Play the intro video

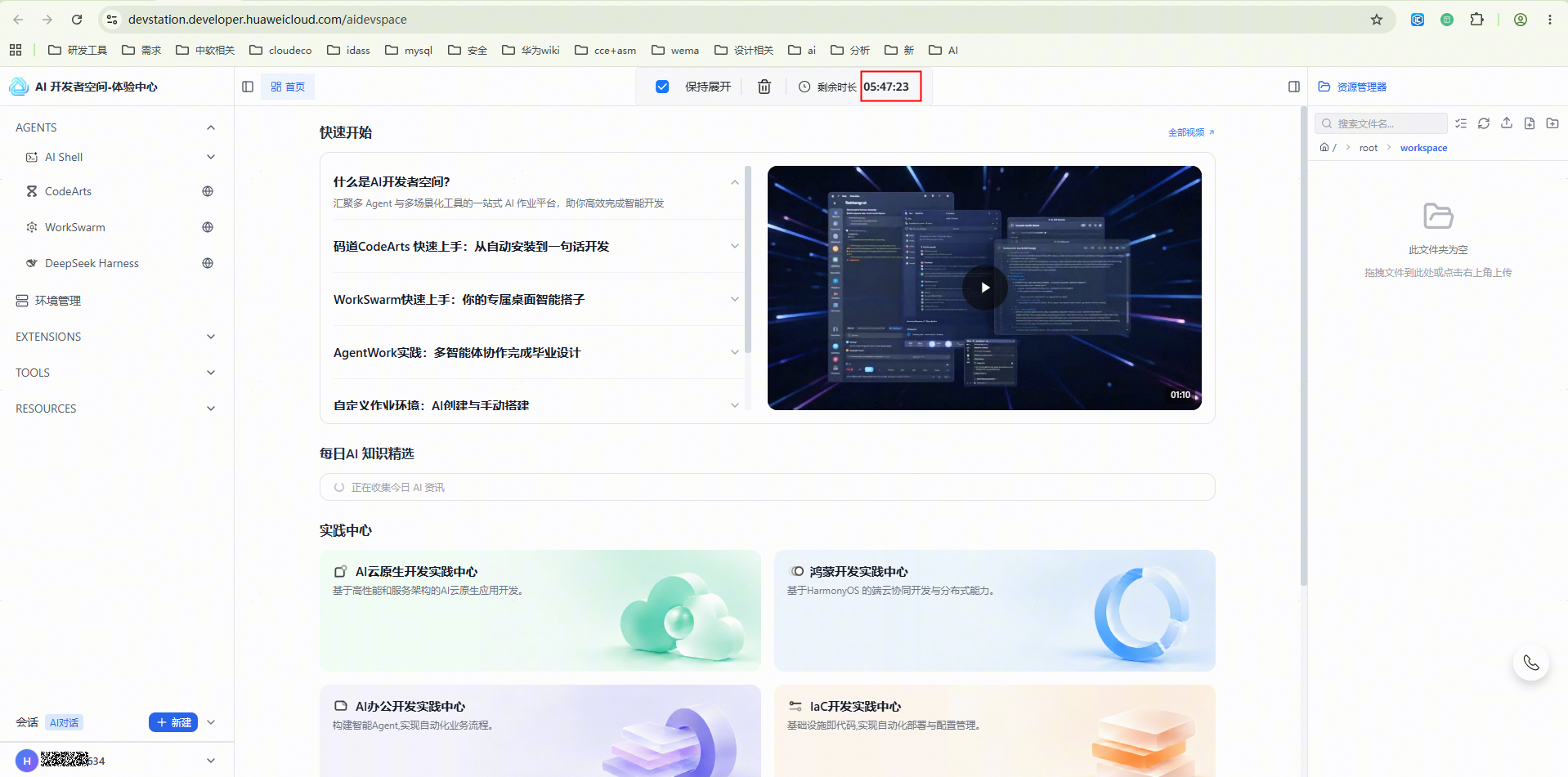point(984,288)
